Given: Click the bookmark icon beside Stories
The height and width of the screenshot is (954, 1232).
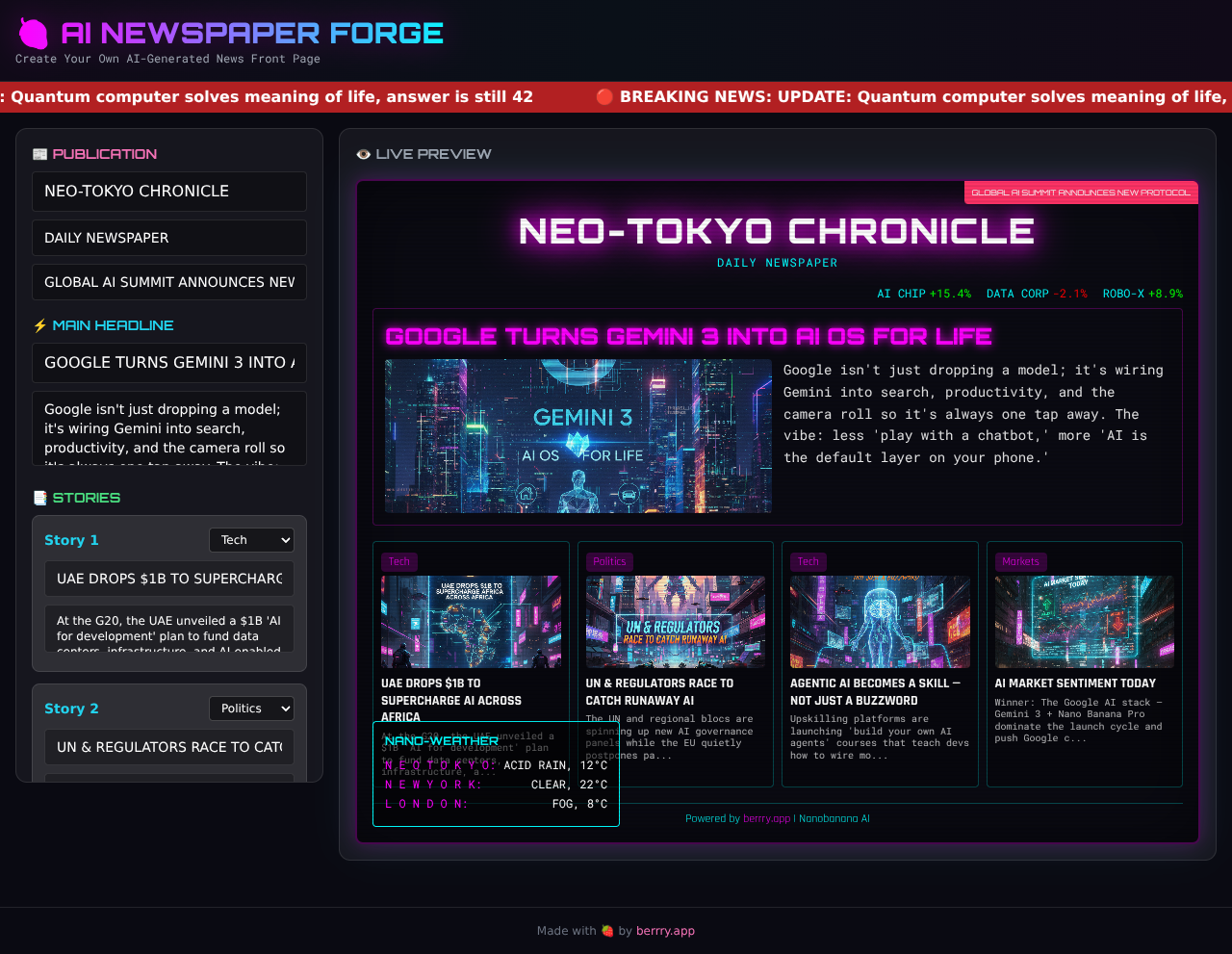Looking at the screenshot, I should (39, 498).
